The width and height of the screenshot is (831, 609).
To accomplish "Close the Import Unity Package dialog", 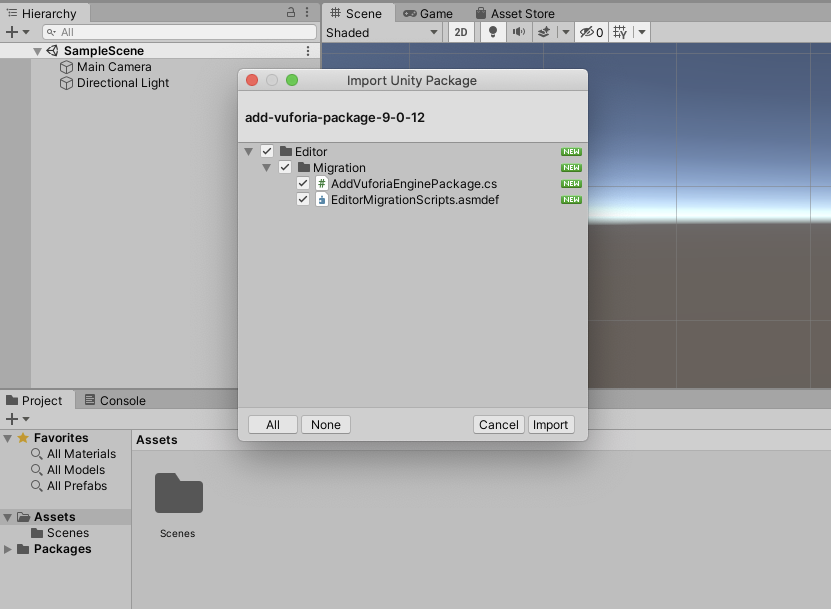I will [x=252, y=80].
